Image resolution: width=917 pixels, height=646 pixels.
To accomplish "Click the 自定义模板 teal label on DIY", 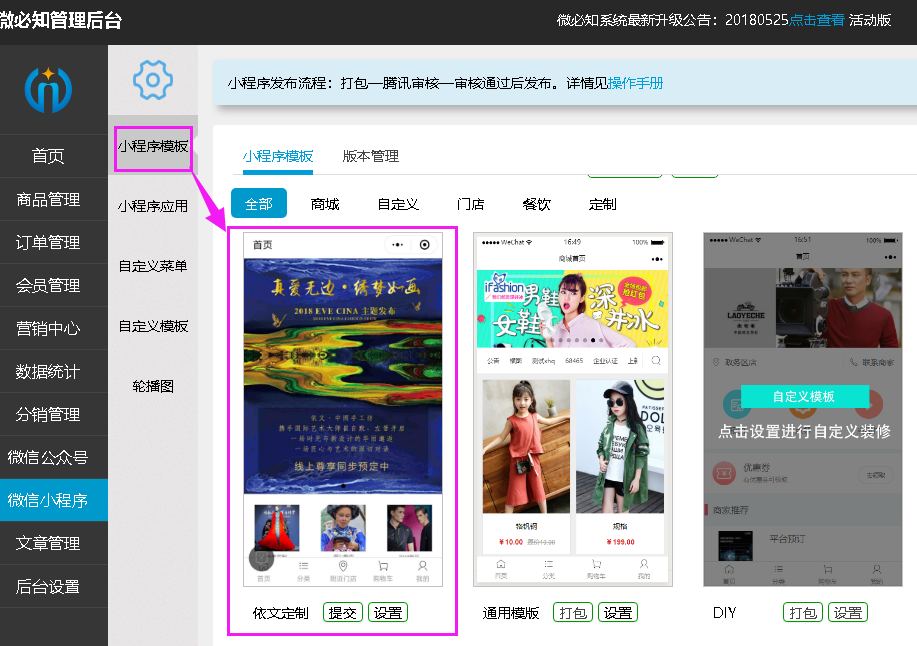I will point(804,396).
